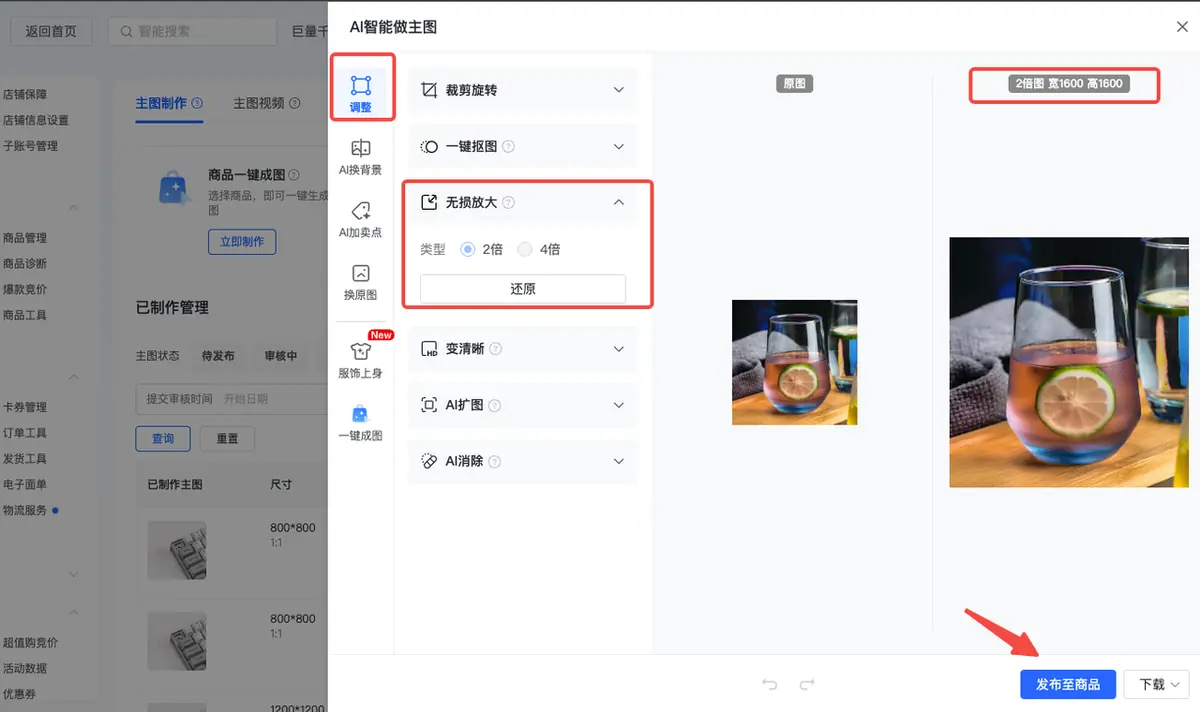The width and height of the screenshot is (1200, 712).
Task: Click the enlarged 2倍图 preview image
Action: (1069, 362)
